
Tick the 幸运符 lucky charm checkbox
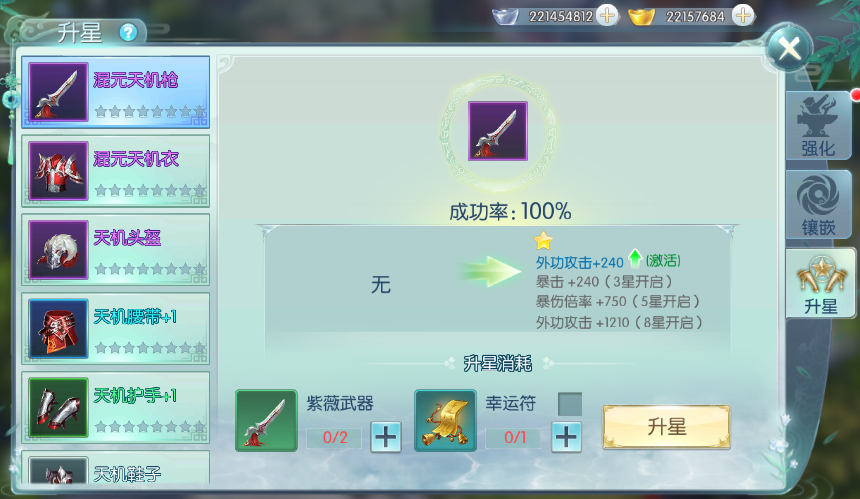click(570, 404)
